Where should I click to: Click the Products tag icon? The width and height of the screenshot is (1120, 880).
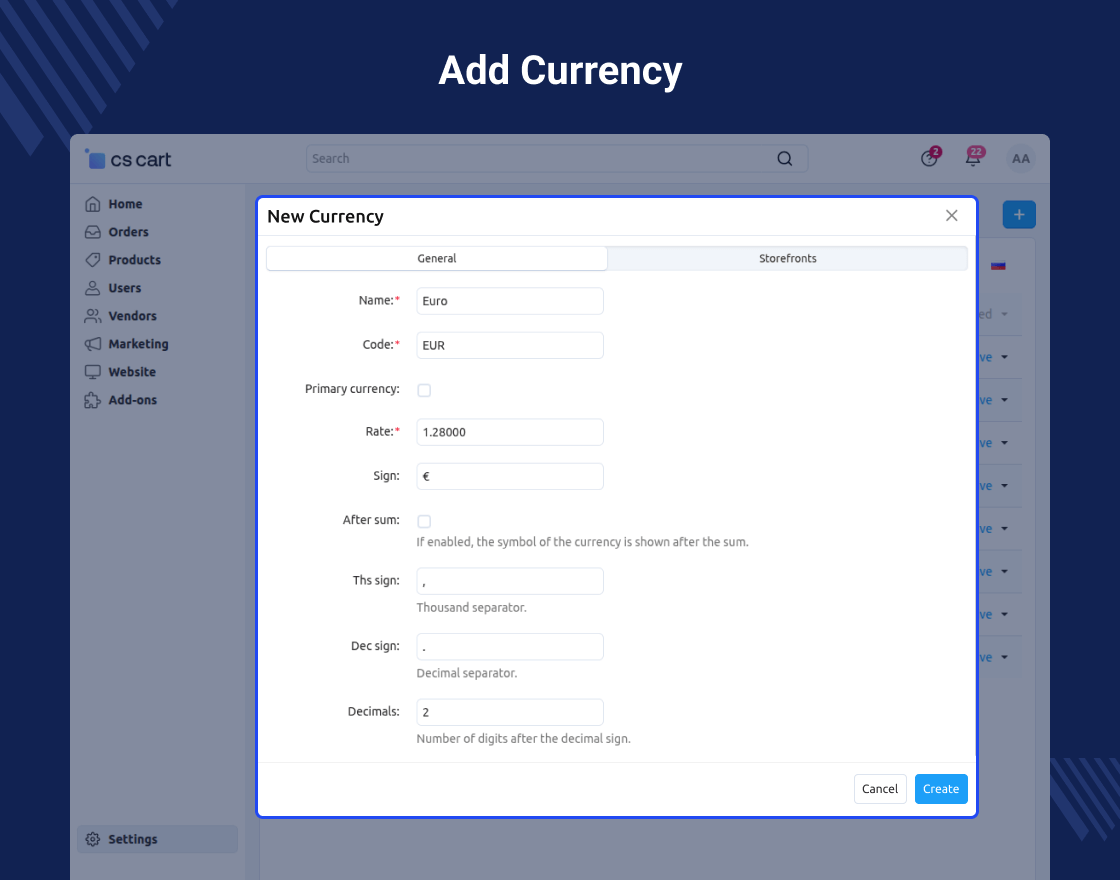[93, 260]
